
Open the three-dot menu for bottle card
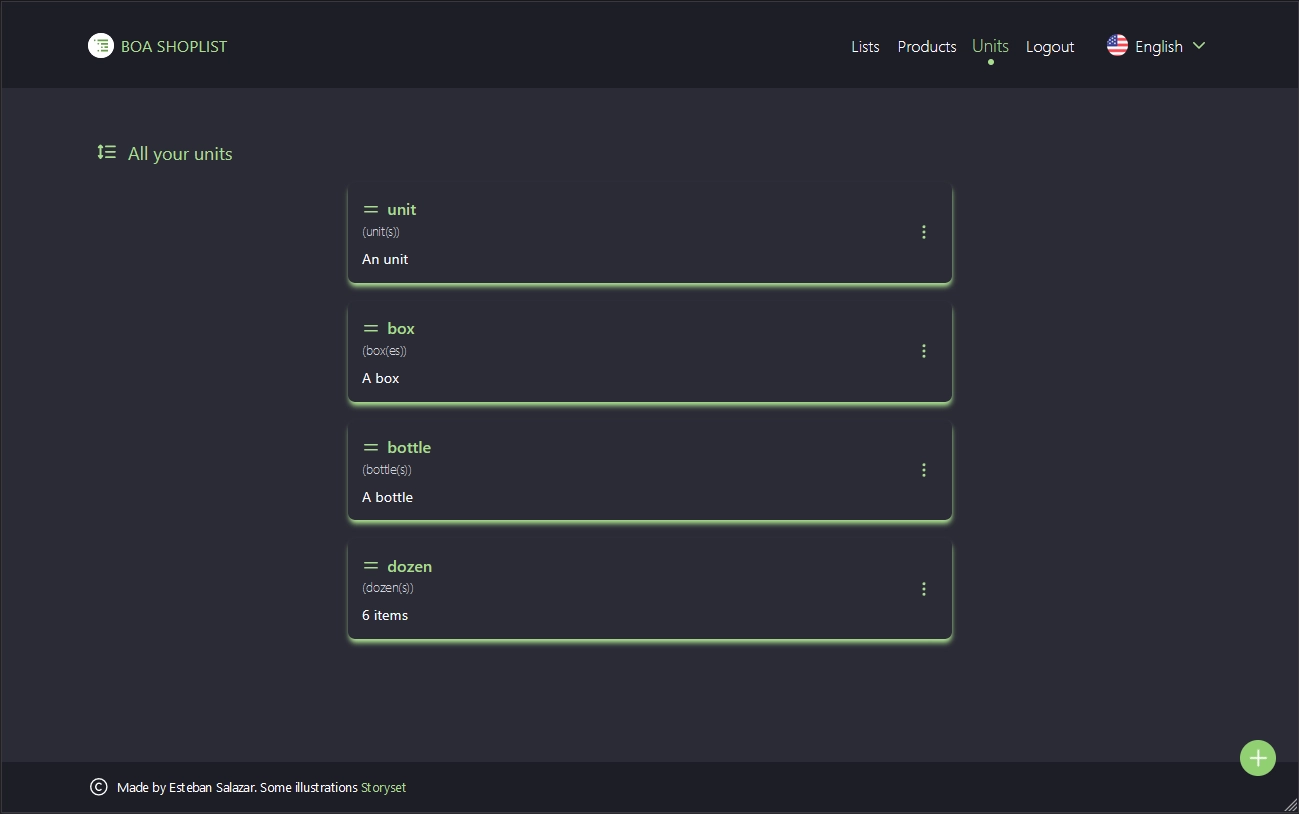click(923, 470)
